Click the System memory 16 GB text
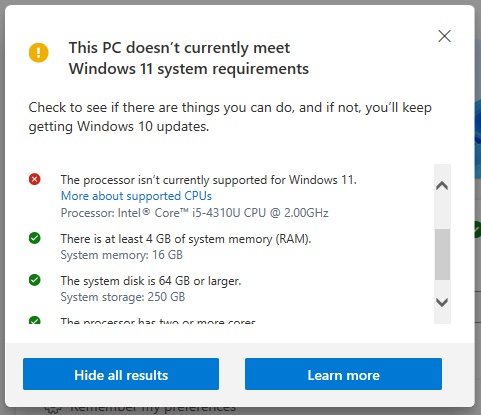 coord(122,255)
